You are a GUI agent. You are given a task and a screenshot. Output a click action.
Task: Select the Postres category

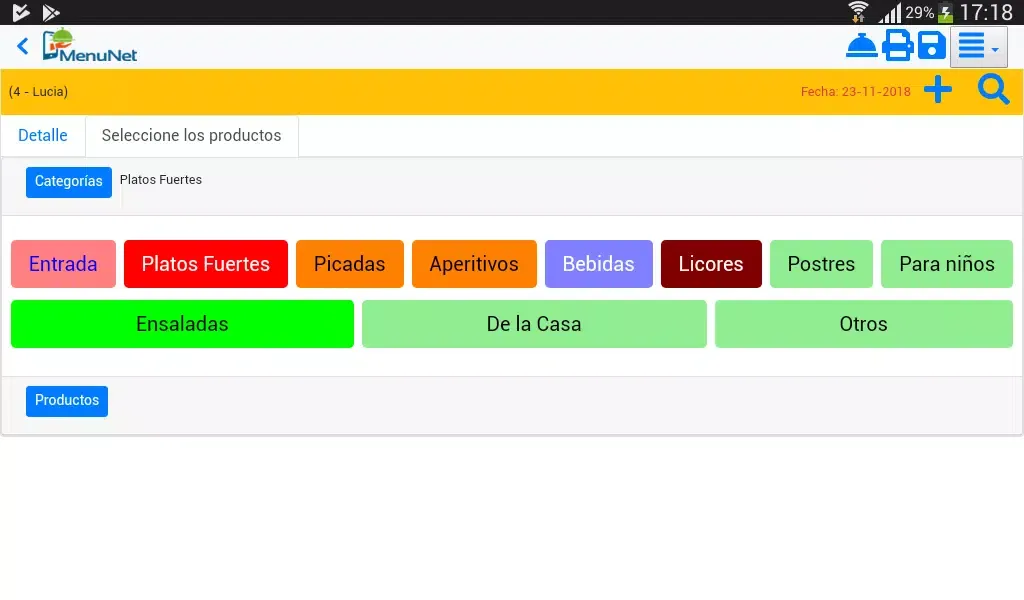tap(821, 264)
